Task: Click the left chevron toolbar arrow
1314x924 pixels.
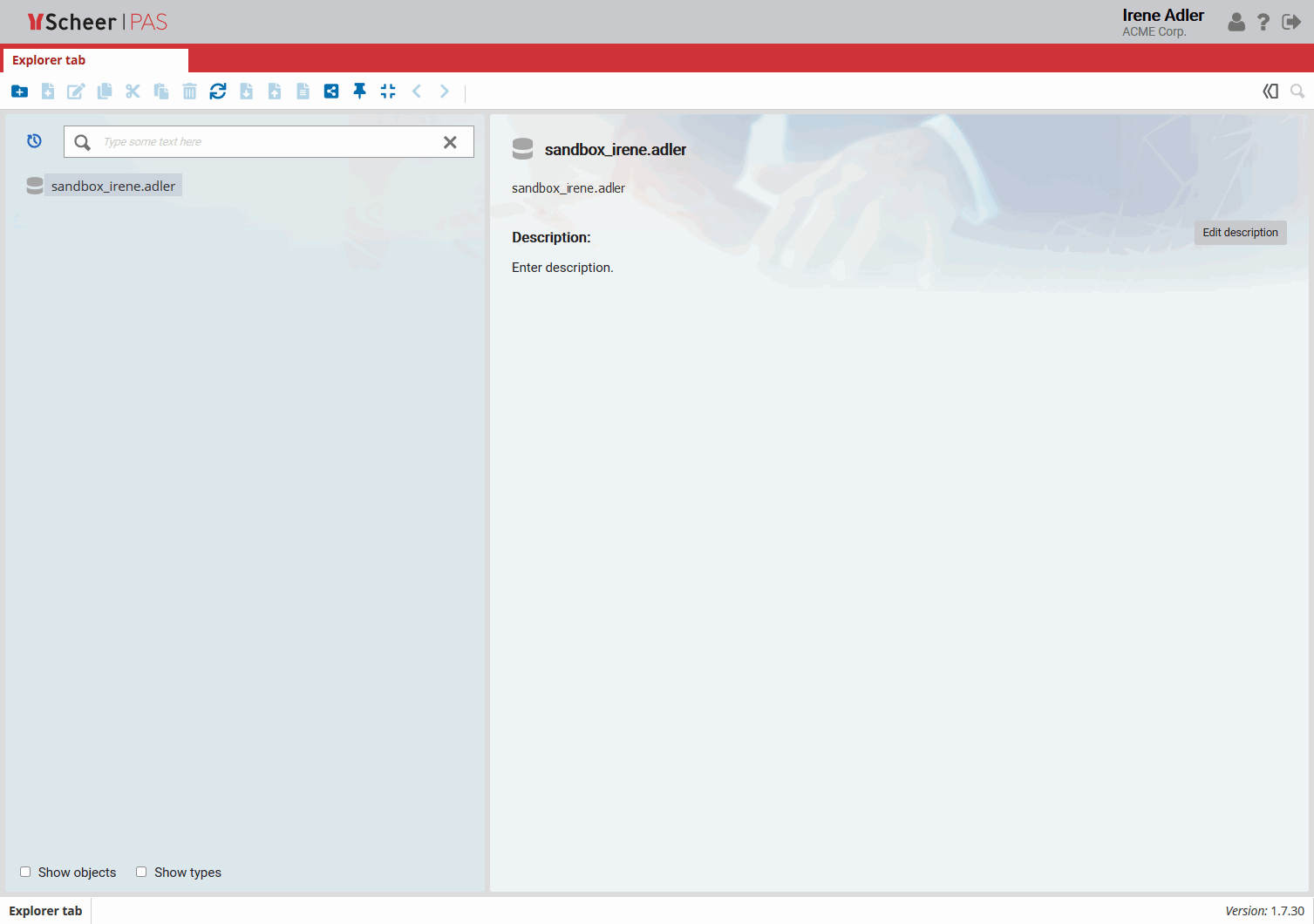Action: click(x=417, y=92)
